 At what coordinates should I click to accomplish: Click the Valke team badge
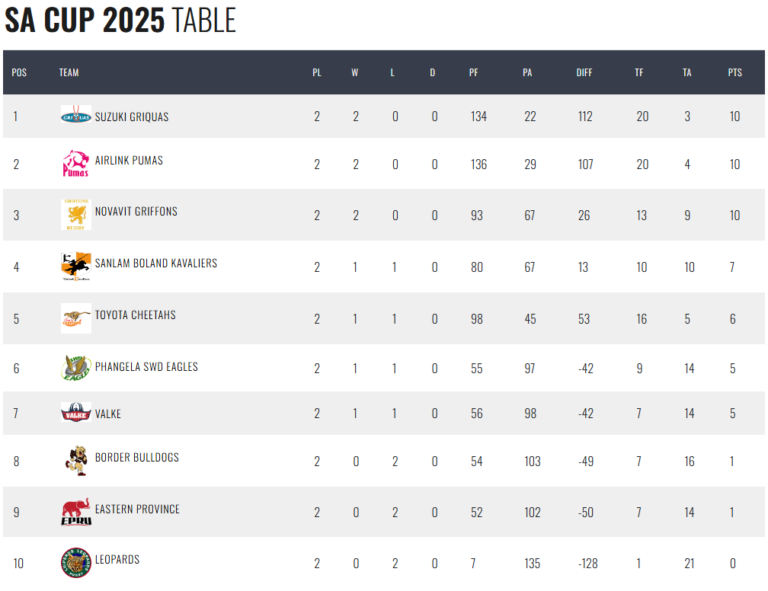tap(76, 413)
